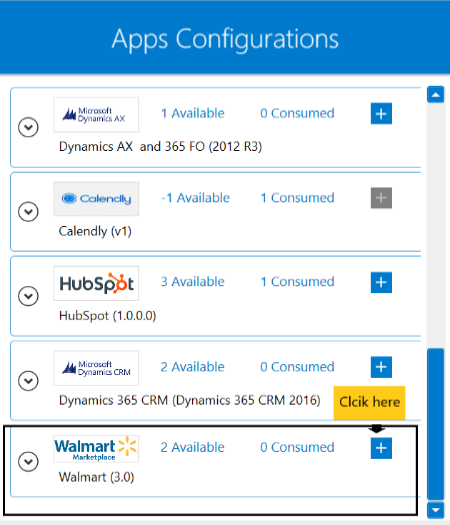Click the blue vertical scrollbar thumb
The width and height of the screenshot is (450, 525).
click(x=436, y=424)
